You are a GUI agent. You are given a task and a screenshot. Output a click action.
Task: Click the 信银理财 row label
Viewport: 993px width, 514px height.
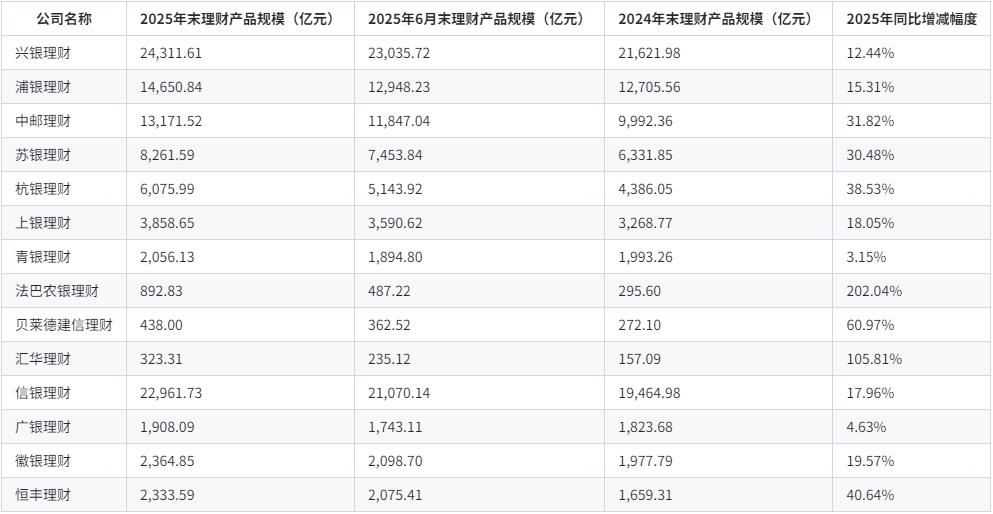pos(44,393)
